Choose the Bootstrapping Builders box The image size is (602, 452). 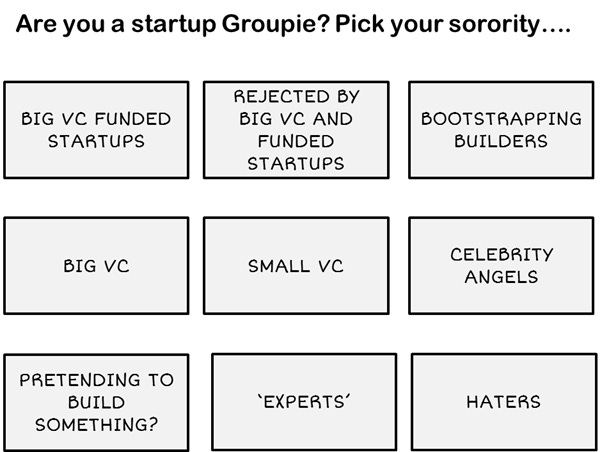501,130
